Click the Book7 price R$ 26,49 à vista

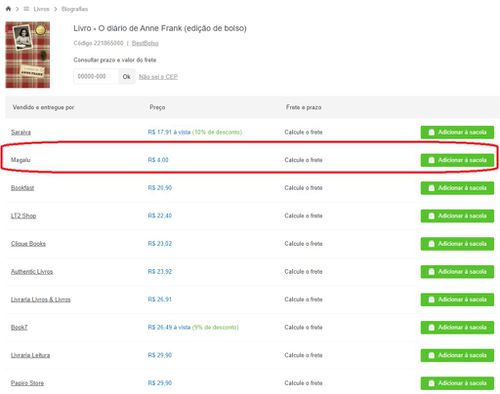pyautogui.click(x=169, y=327)
